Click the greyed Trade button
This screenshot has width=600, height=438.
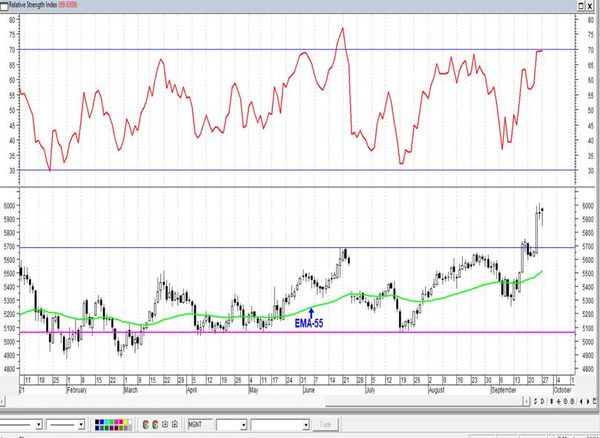[326, 425]
